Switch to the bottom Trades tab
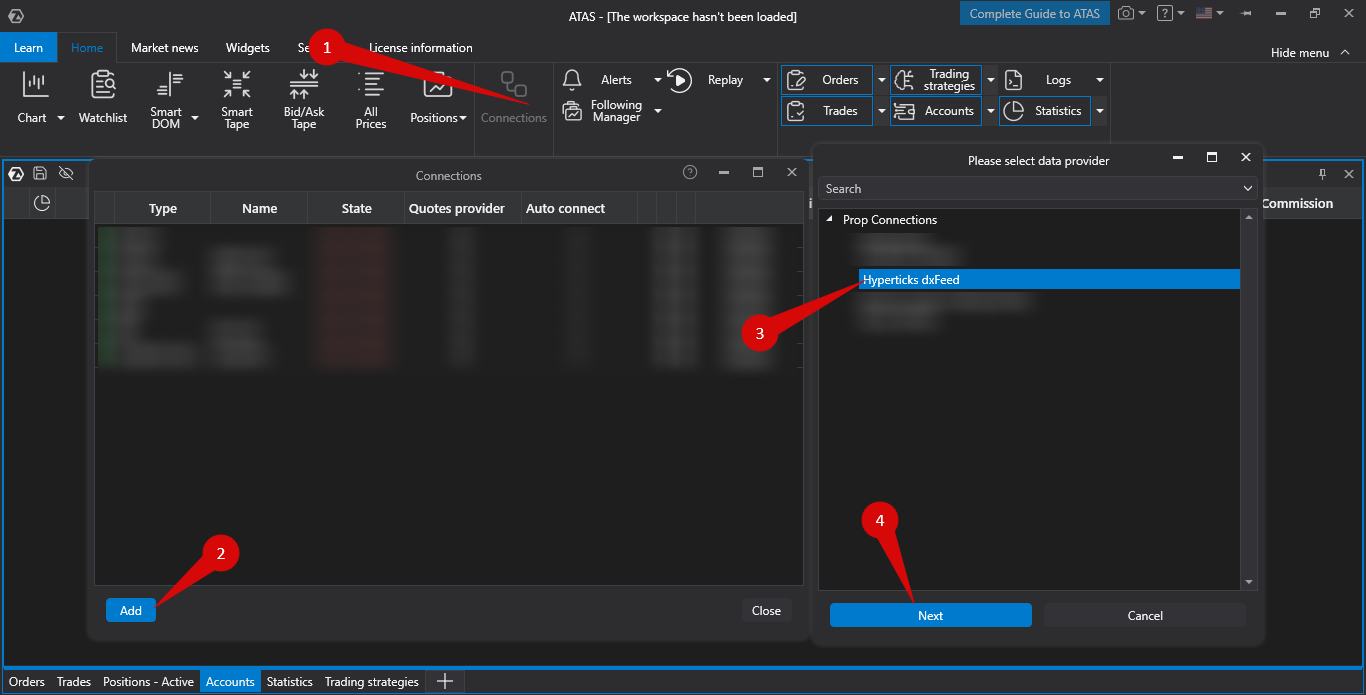The image size is (1366, 695). pyautogui.click(x=74, y=682)
